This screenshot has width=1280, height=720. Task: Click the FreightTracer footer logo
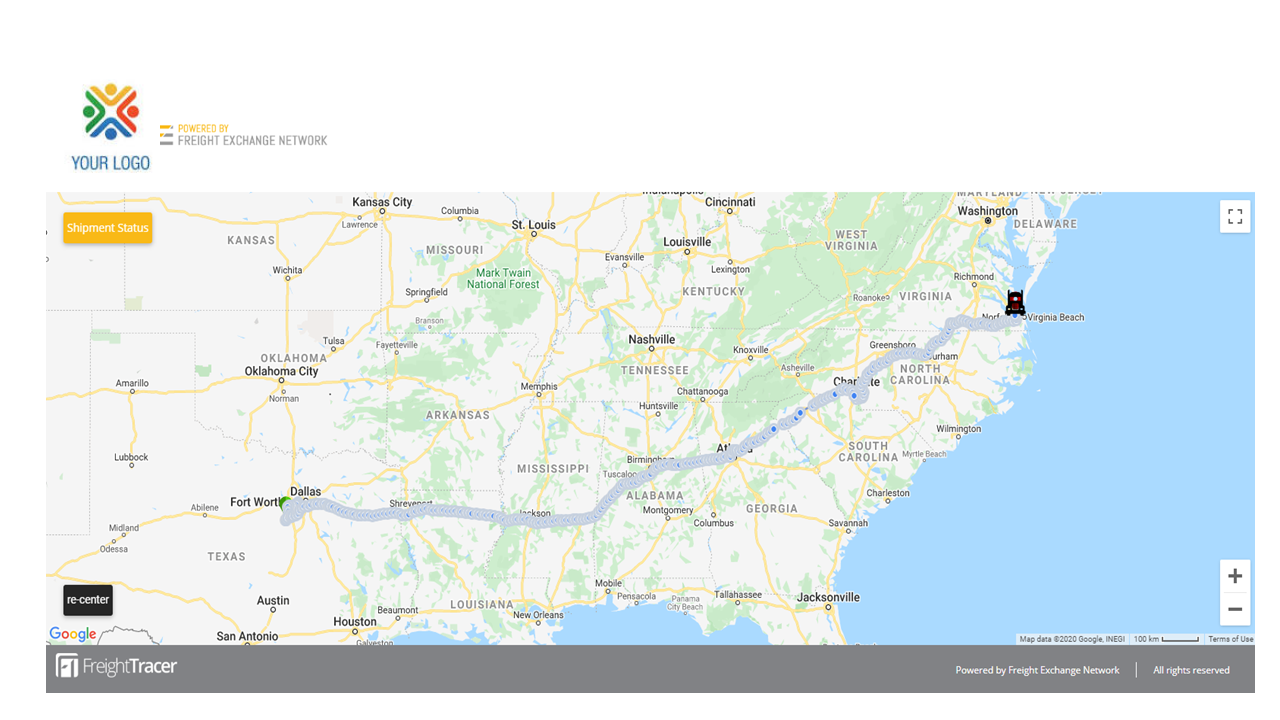(x=116, y=666)
